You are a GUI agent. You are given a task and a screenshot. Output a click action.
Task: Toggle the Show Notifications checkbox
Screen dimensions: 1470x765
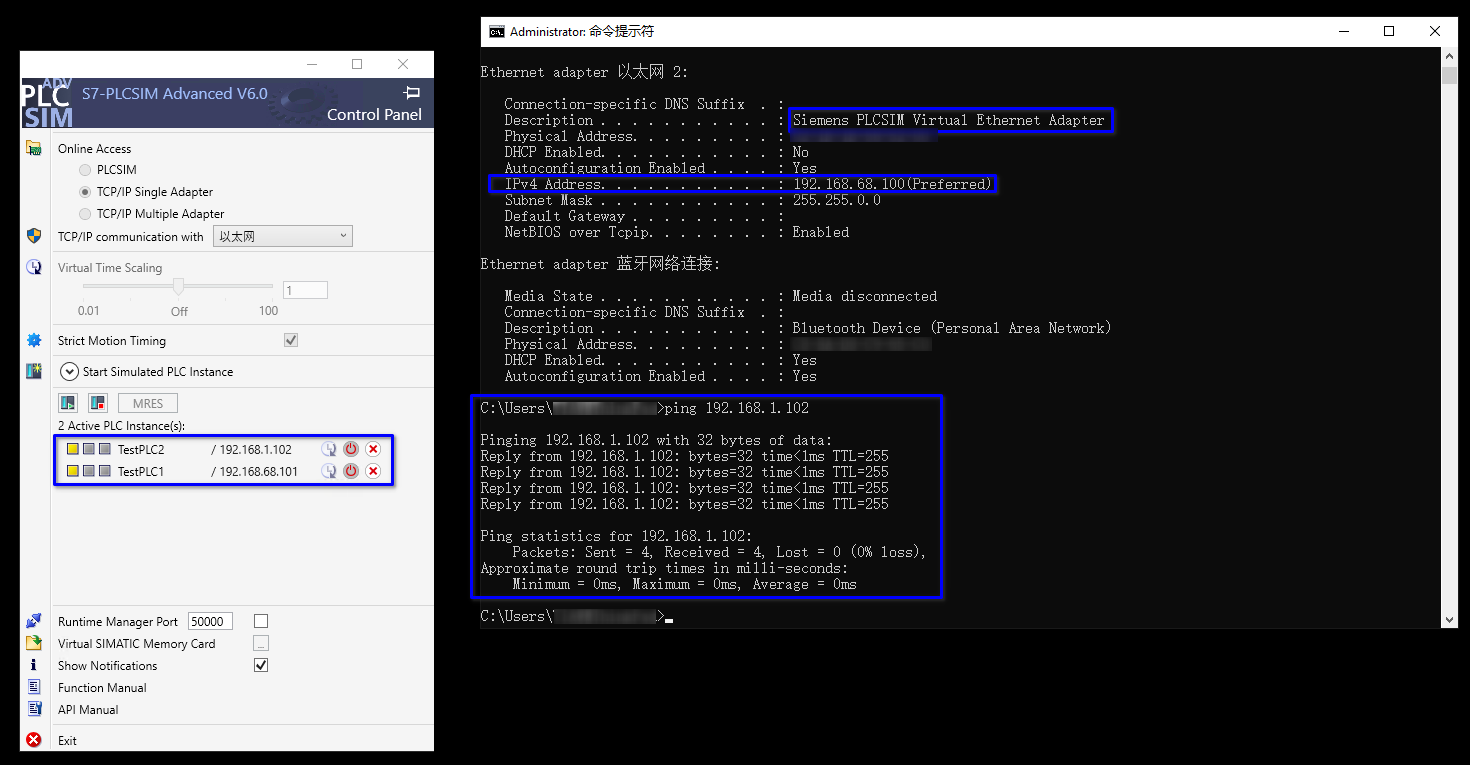pyautogui.click(x=260, y=665)
